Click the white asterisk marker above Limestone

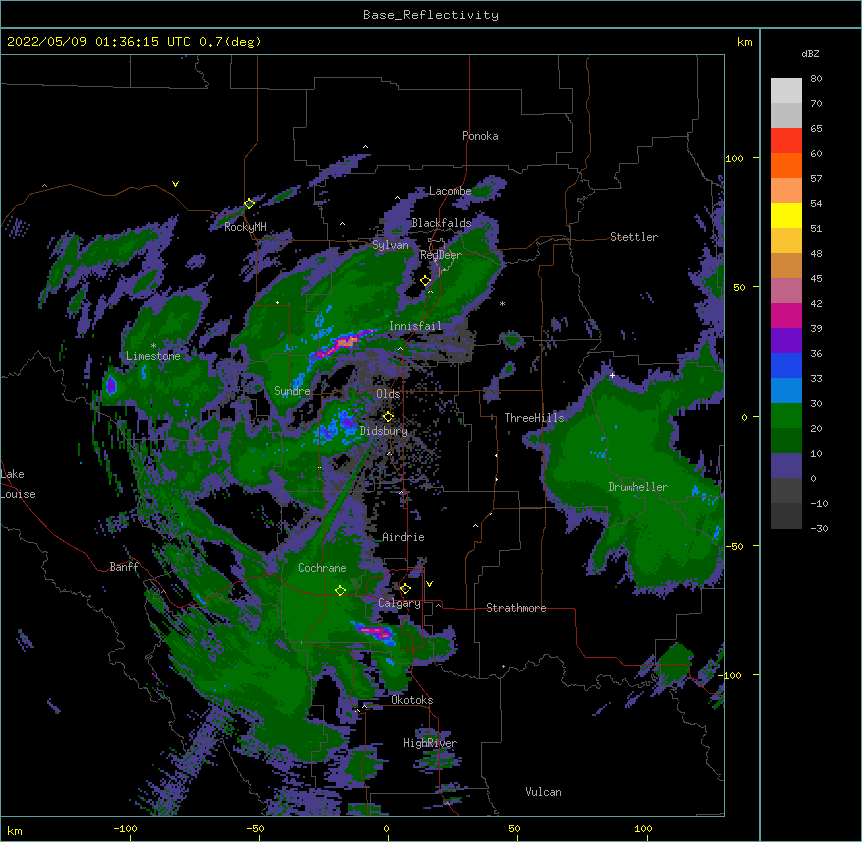[153, 346]
